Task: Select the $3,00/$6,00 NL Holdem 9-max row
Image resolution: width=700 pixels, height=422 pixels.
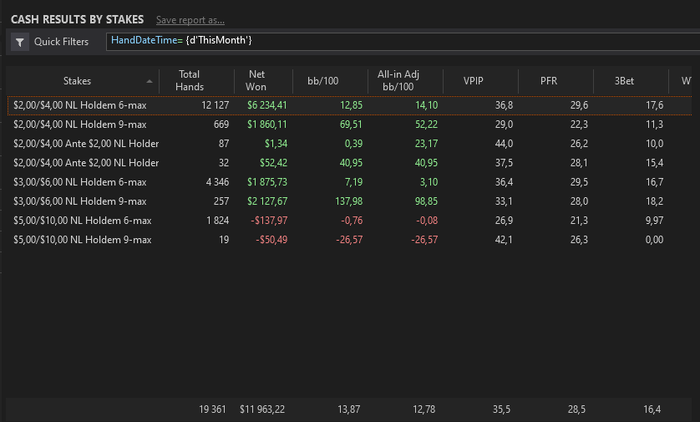Action: pyautogui.click(x=80, y=201)
